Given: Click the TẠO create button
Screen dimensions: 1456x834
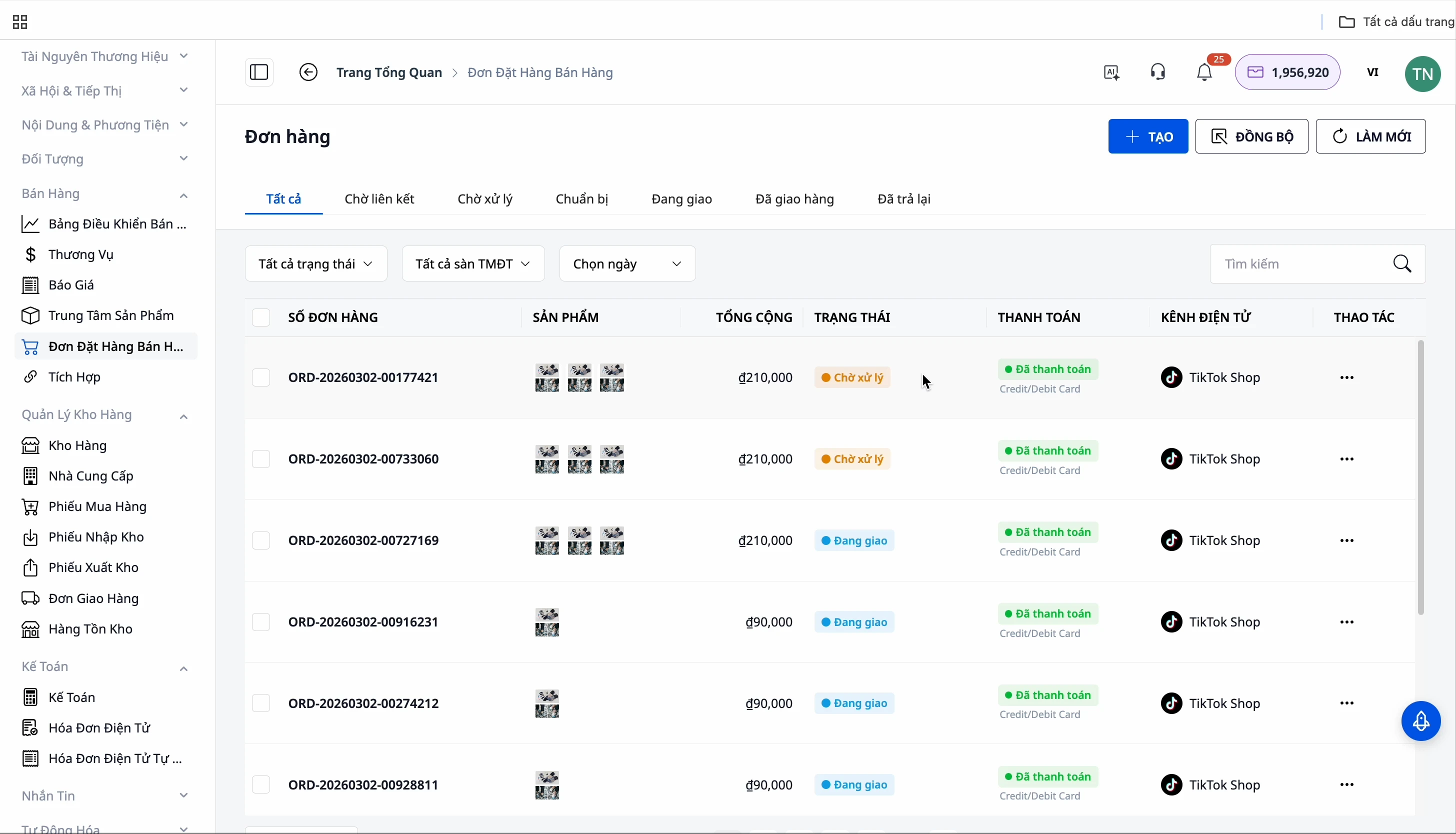Looking at the screenshot, I should point(1148,137).
